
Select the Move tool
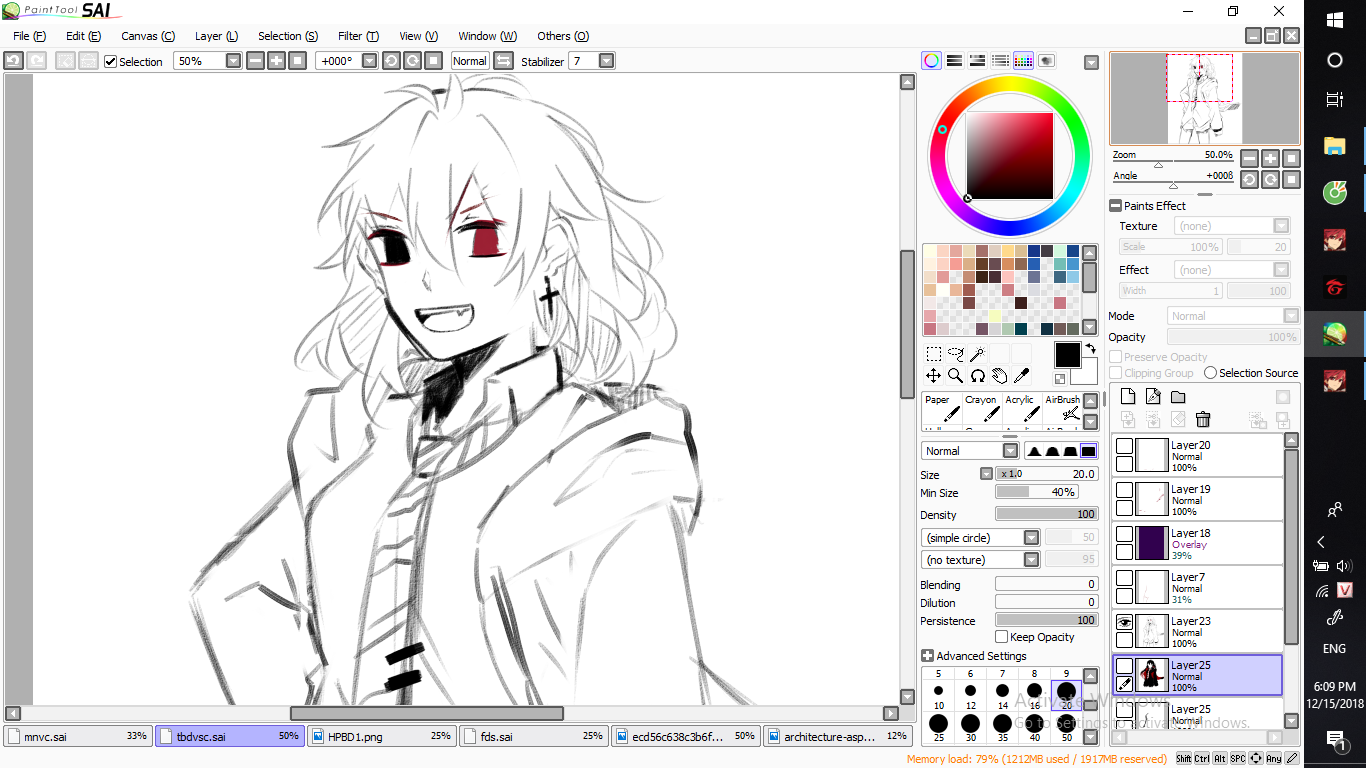click(933, 376)
